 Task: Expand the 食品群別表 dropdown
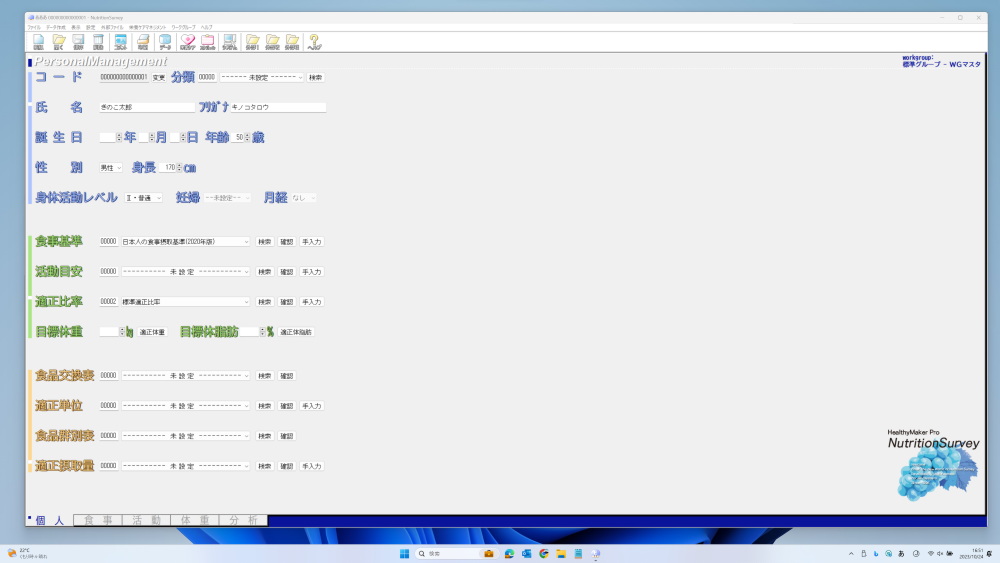tap(185, 436)
